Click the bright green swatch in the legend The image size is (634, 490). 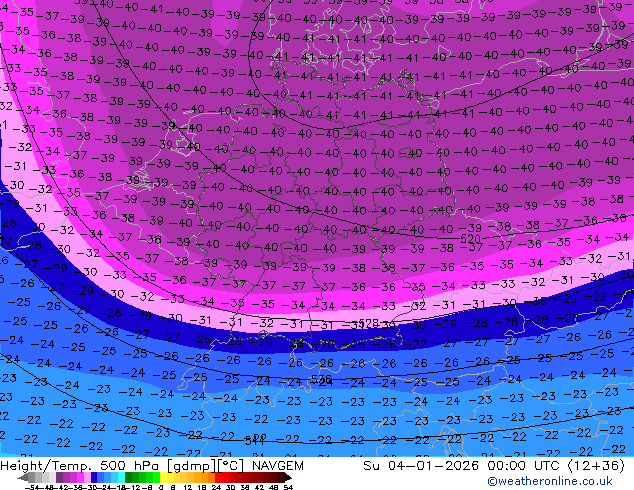pyautogui.click(x=156, y=477)
